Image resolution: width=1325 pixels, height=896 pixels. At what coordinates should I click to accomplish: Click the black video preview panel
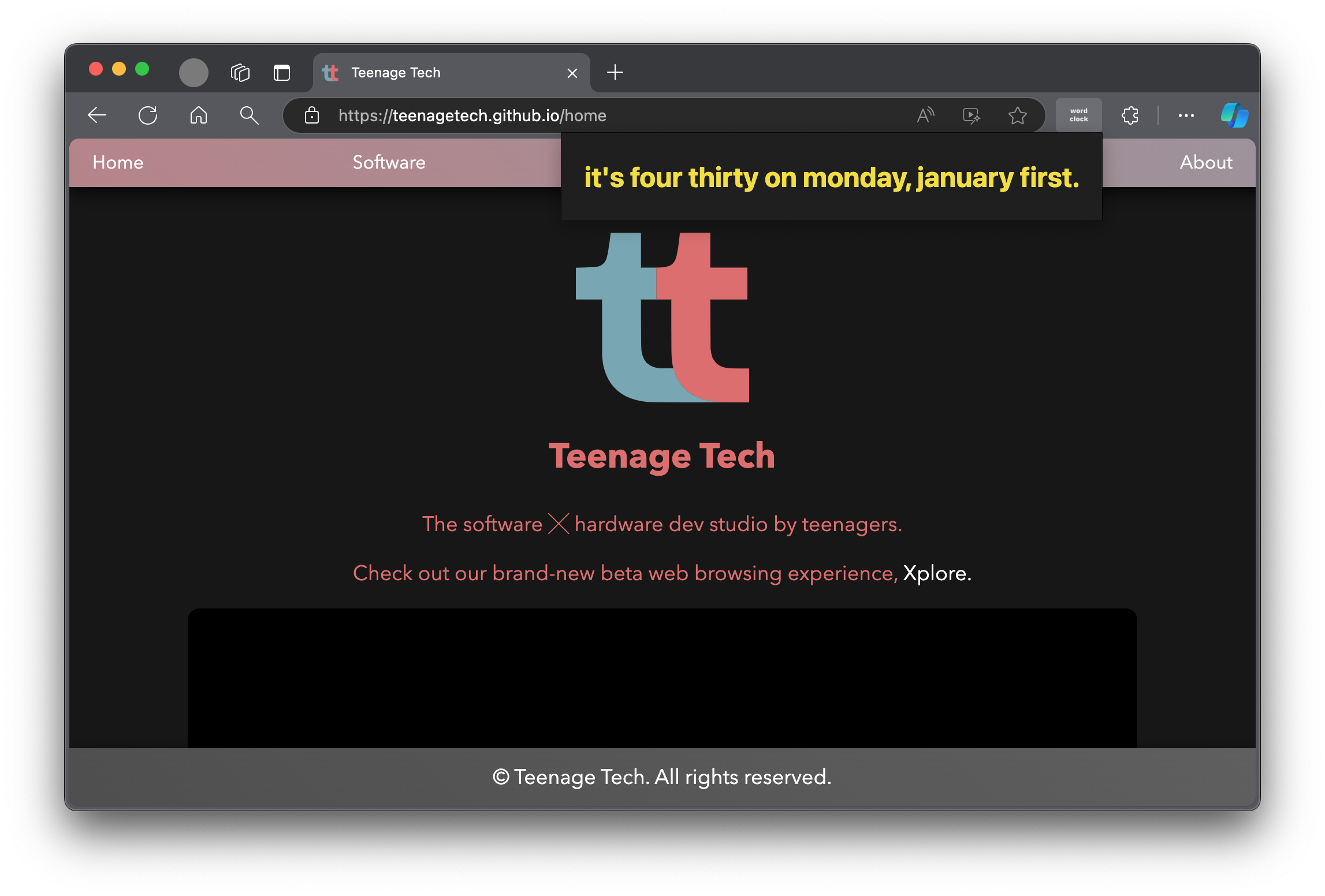662,678
